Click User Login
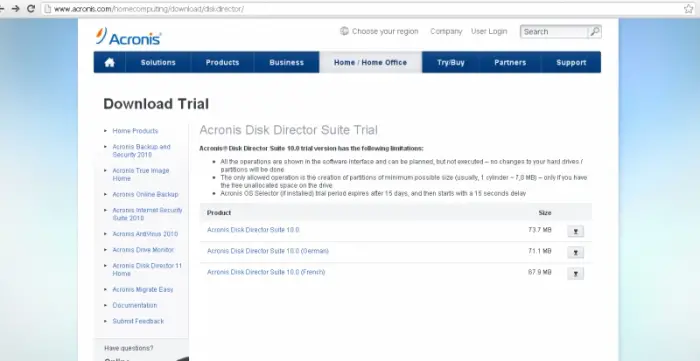 point(489,31)
